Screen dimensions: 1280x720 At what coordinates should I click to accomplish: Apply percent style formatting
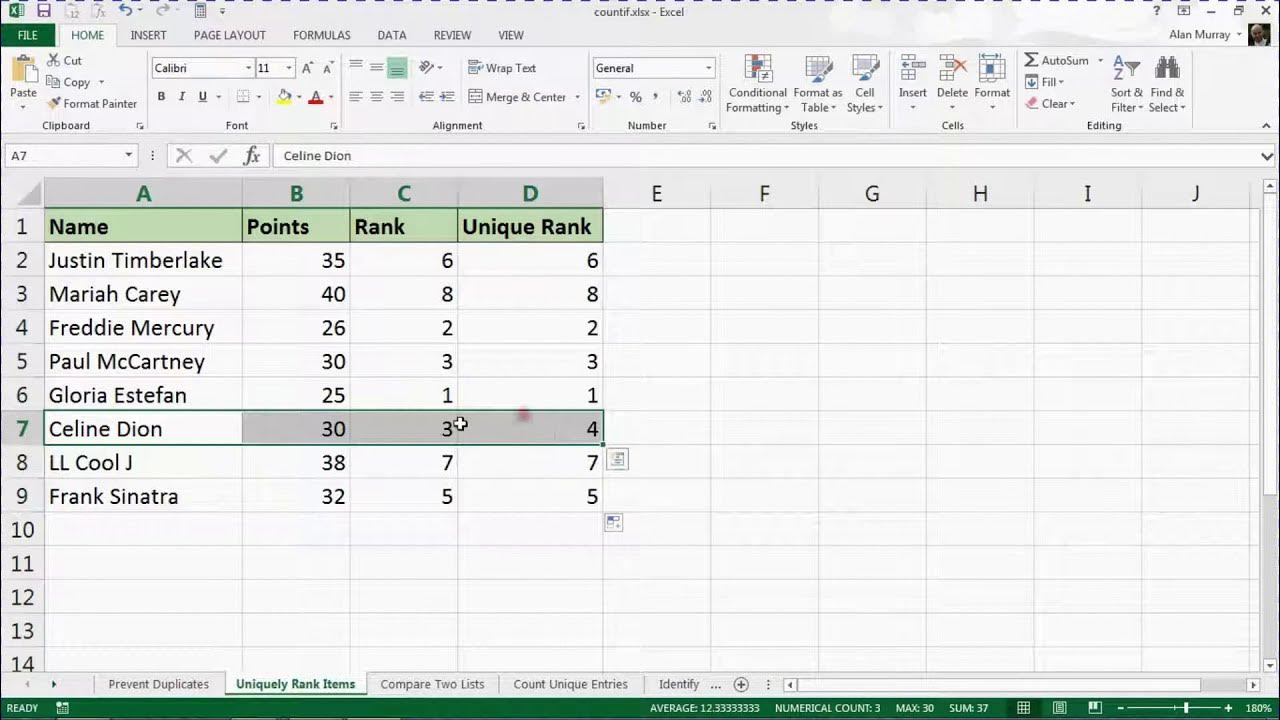(x=635, y=97)
